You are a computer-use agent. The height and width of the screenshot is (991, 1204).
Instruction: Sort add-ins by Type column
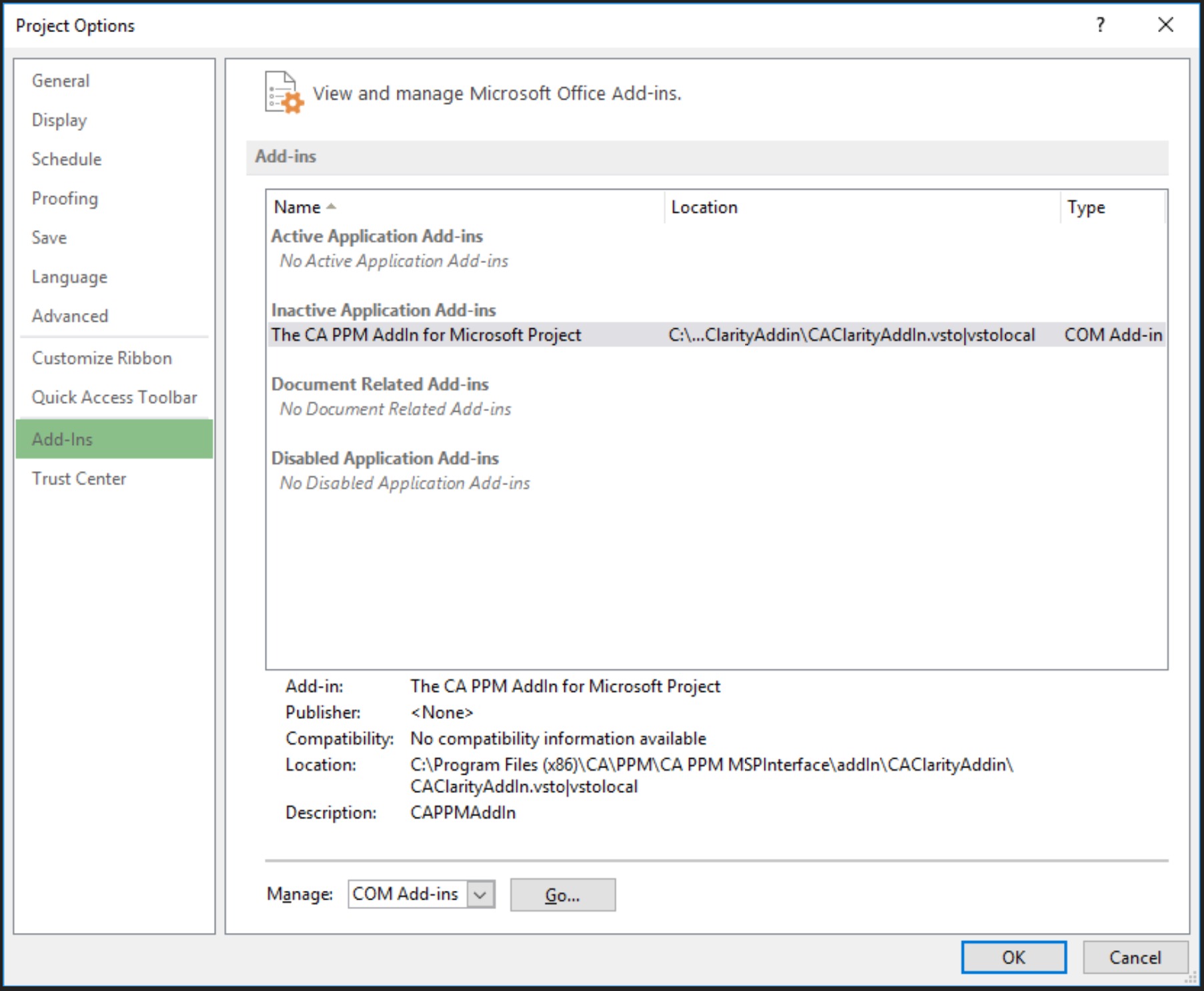(x=1113, y=208)
